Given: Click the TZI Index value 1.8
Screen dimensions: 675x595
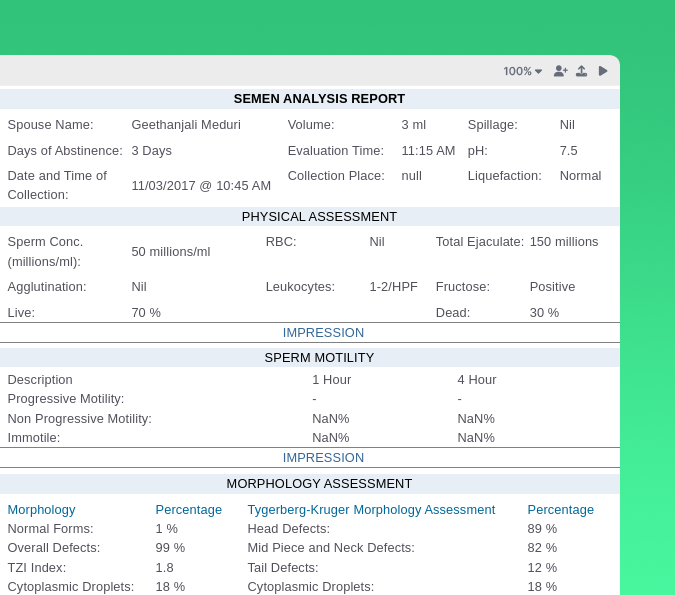Looking at the screenshot, I should click(x=164, y=567).
